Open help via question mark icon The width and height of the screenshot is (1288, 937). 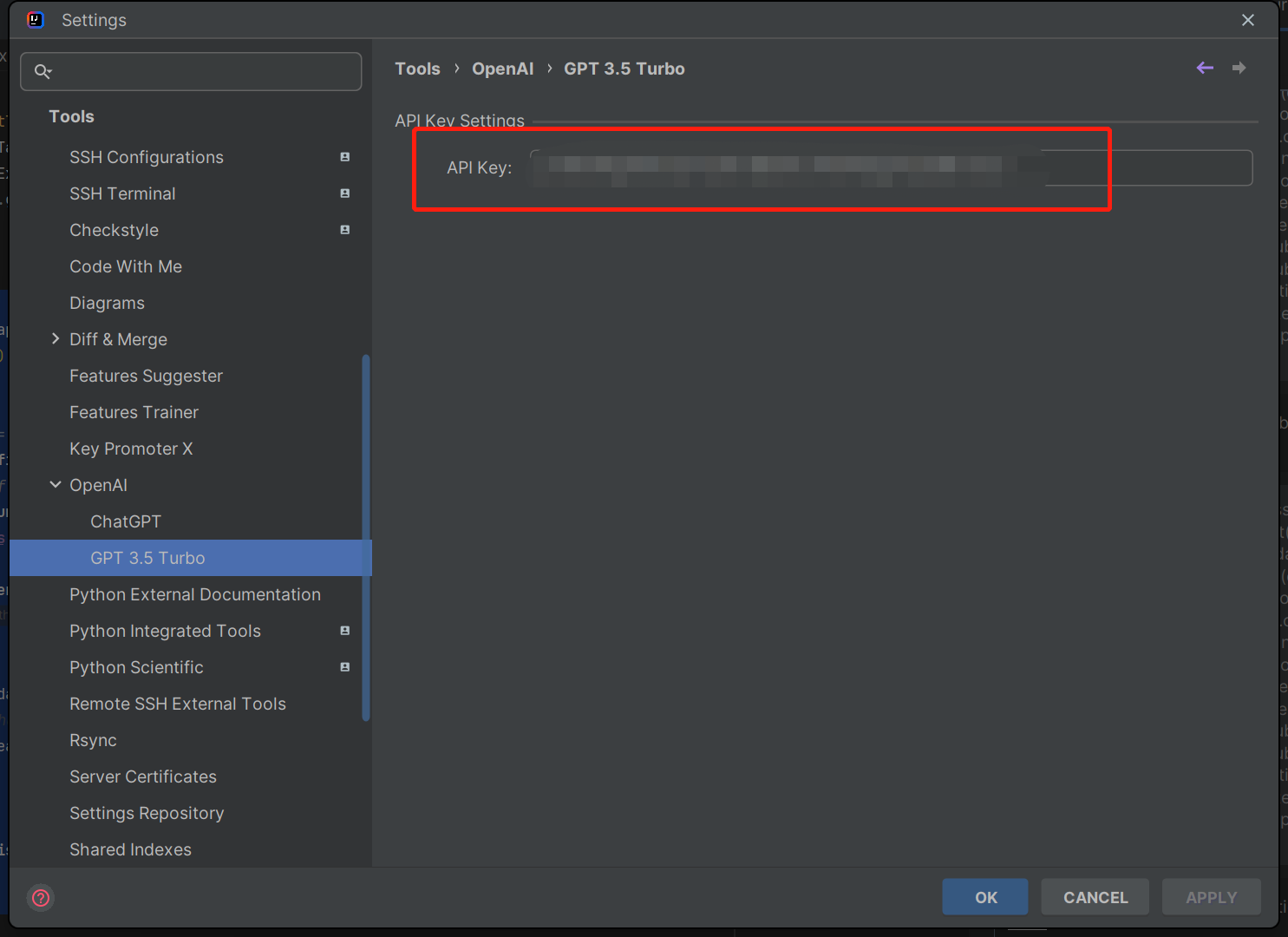tap(41, 897)
